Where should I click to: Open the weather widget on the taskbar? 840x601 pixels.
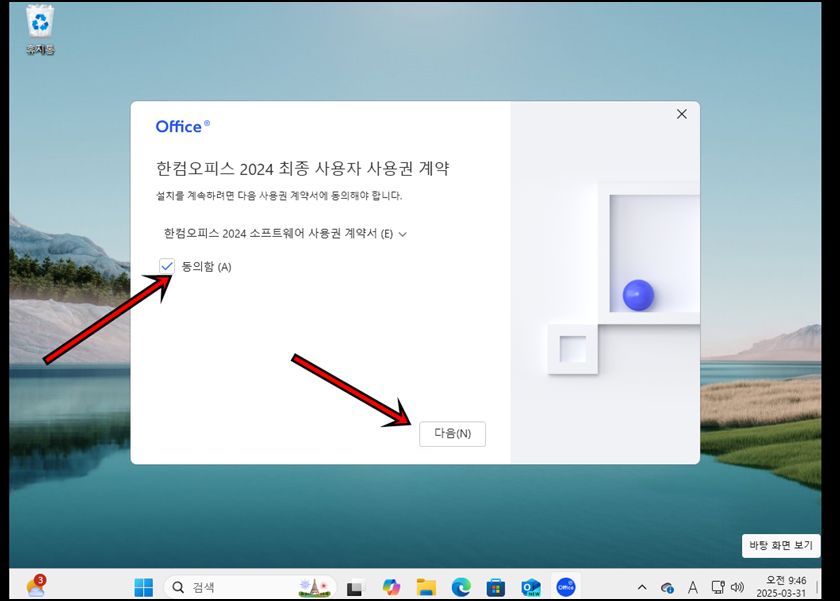pos(36,586)
